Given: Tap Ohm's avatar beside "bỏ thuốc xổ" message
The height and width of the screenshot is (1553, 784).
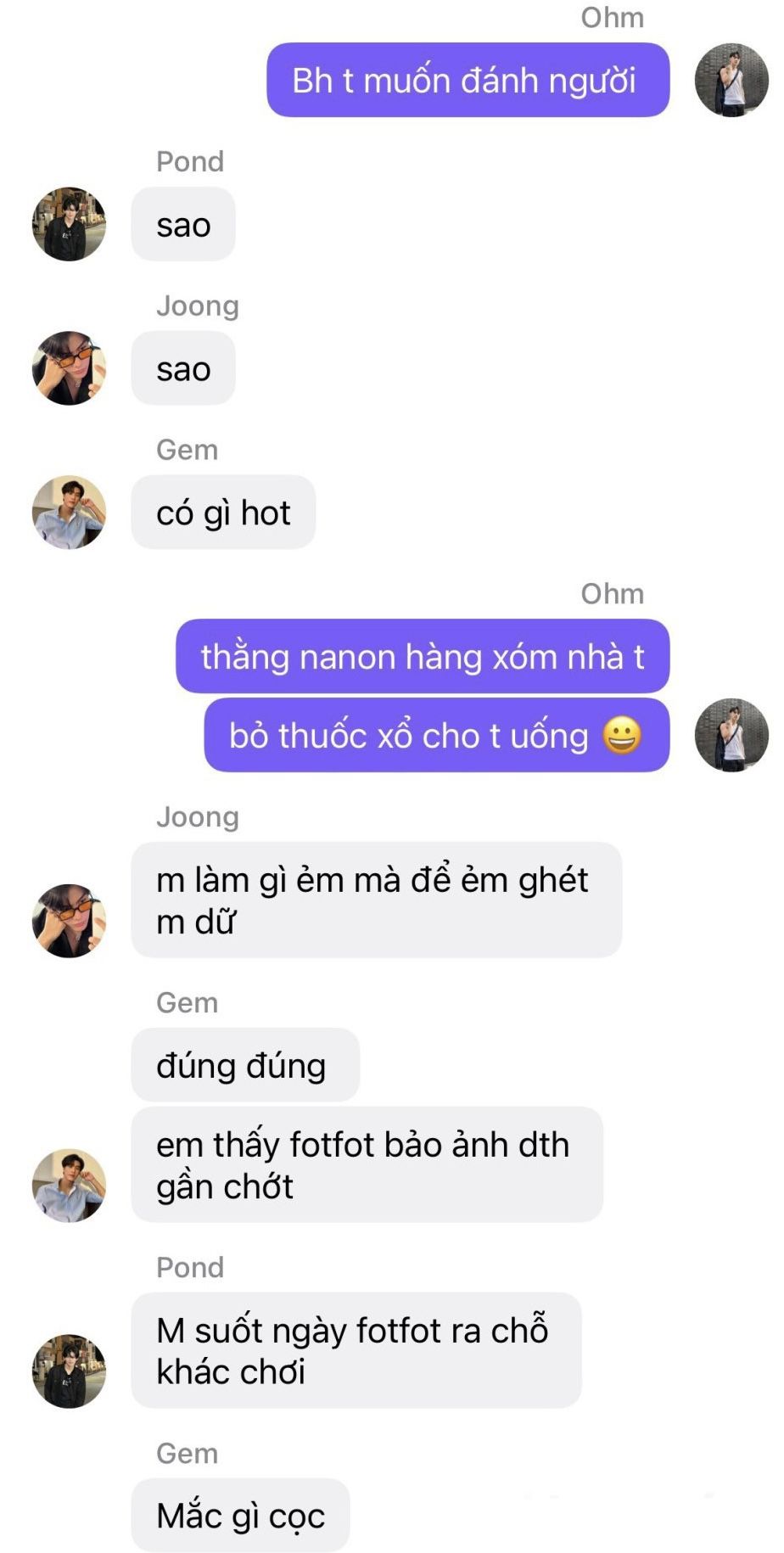Looking at the screenshot, I should (731, 735).
